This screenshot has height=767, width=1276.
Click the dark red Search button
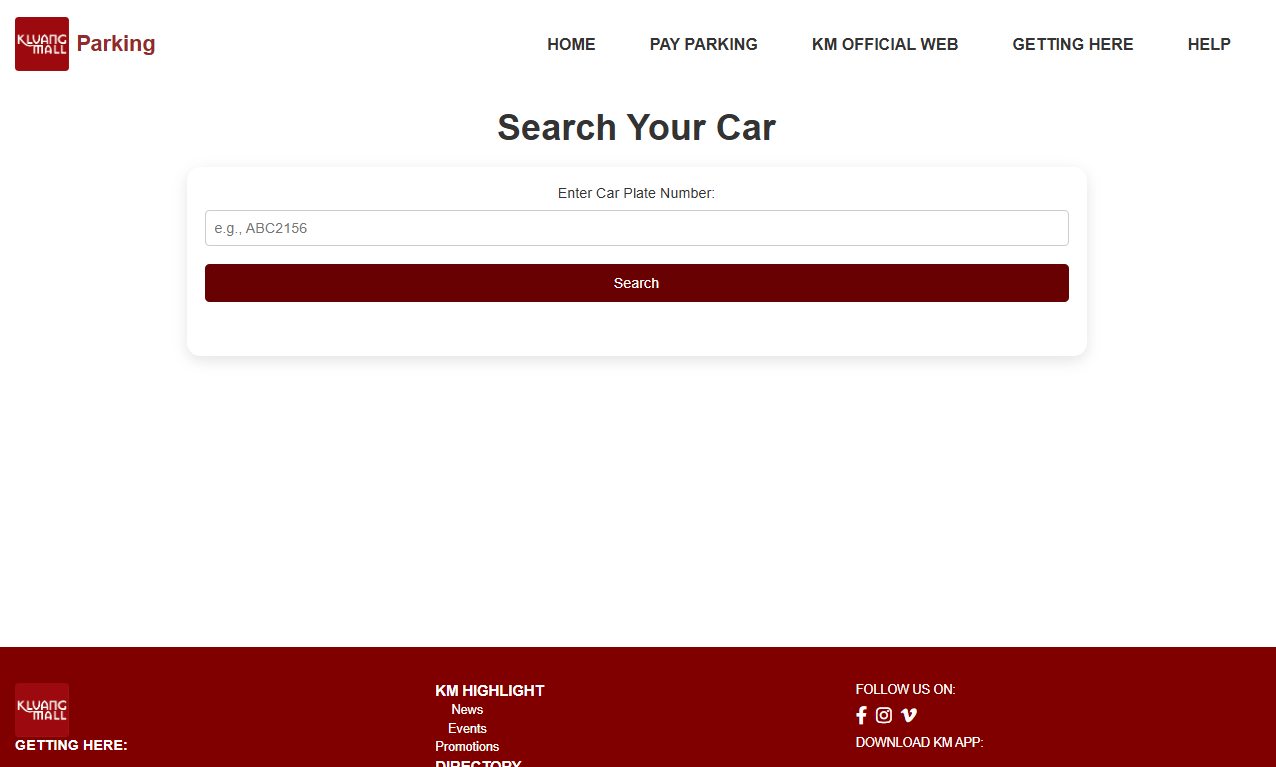click(x=637, y=283)
